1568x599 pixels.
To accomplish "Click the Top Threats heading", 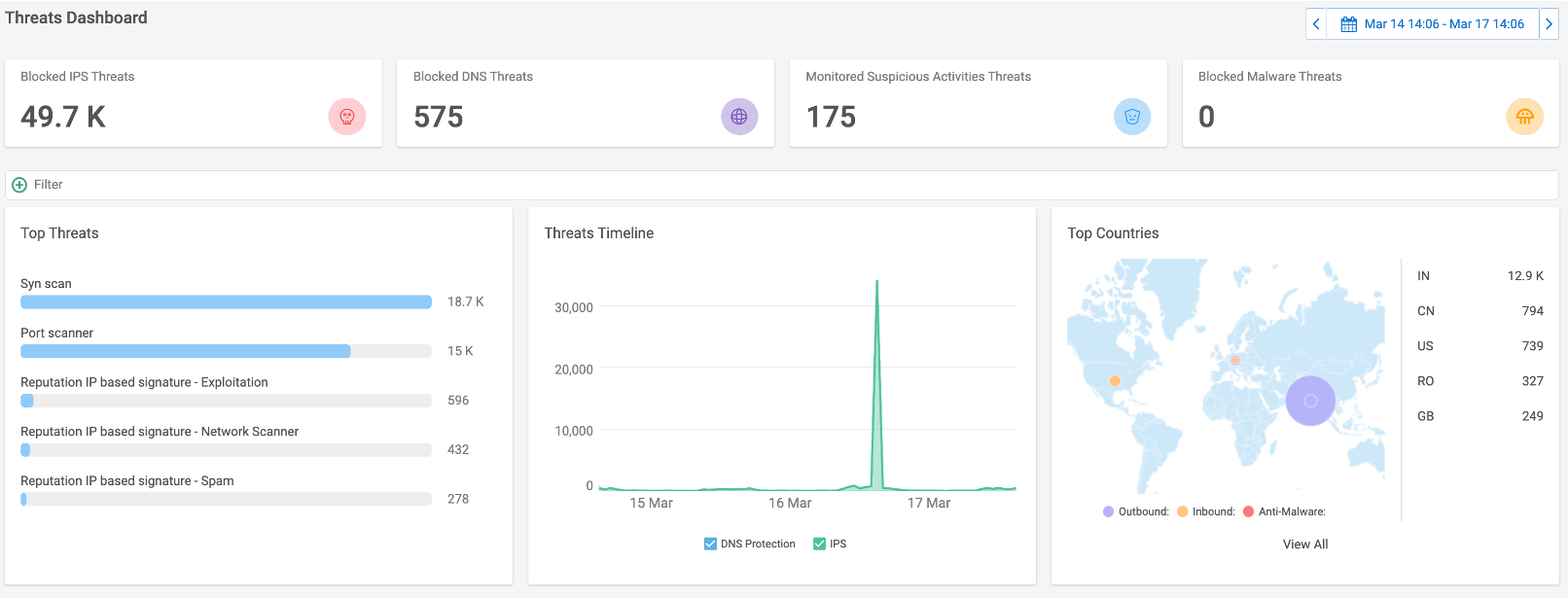I will point(59,233).
